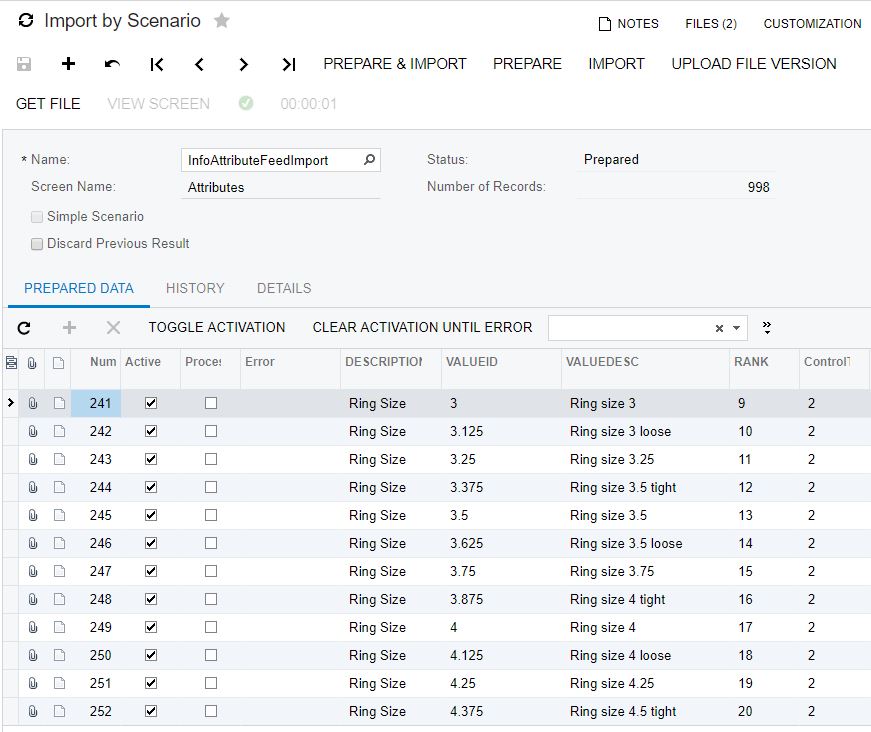Viewport: 871px width, 732px height.
Task: Click the NOTES page icon button
Action: [628, 24]
